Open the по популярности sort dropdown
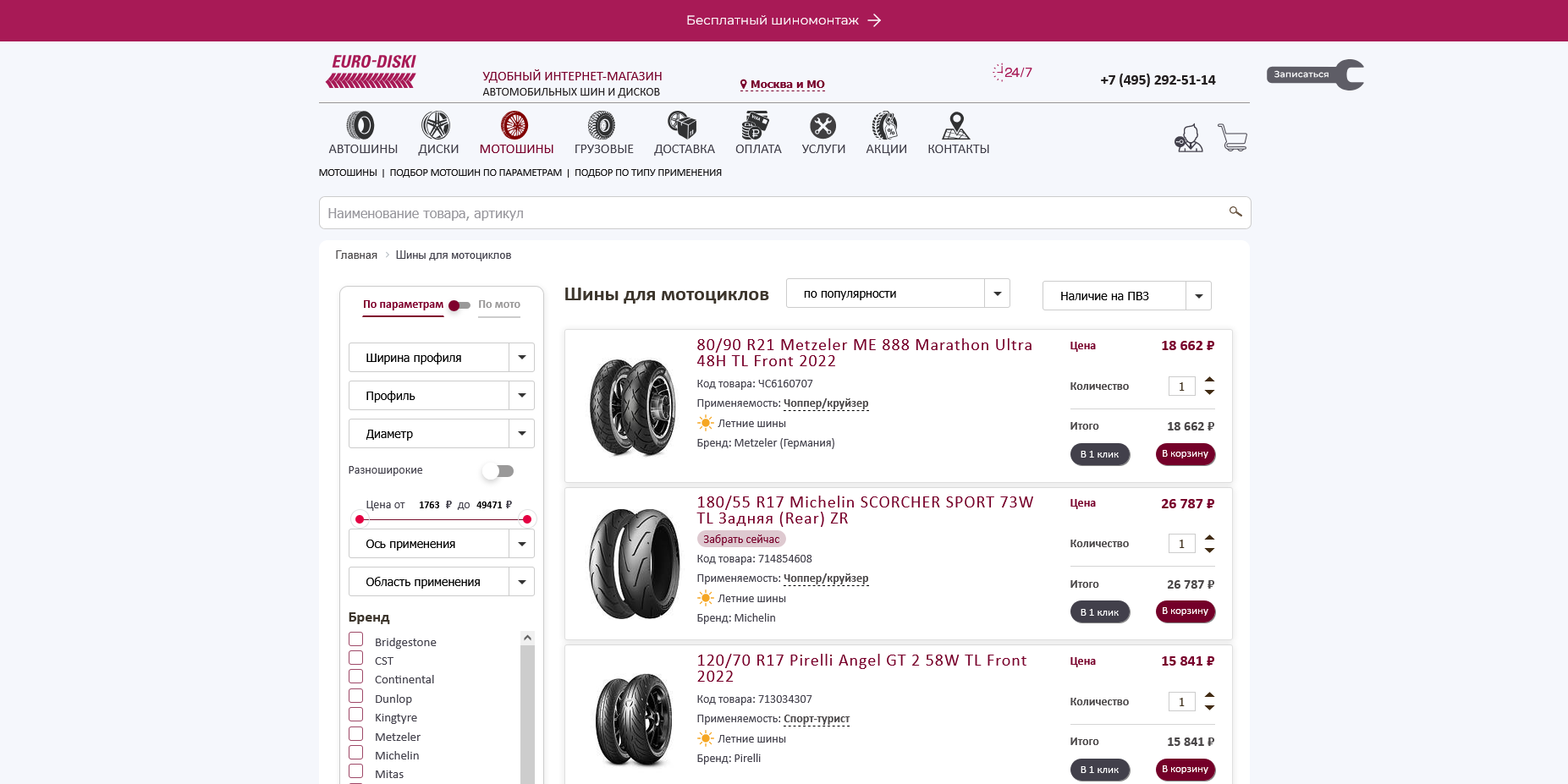The width and height of the screenshot is (1568, 784). pos(898,293)
